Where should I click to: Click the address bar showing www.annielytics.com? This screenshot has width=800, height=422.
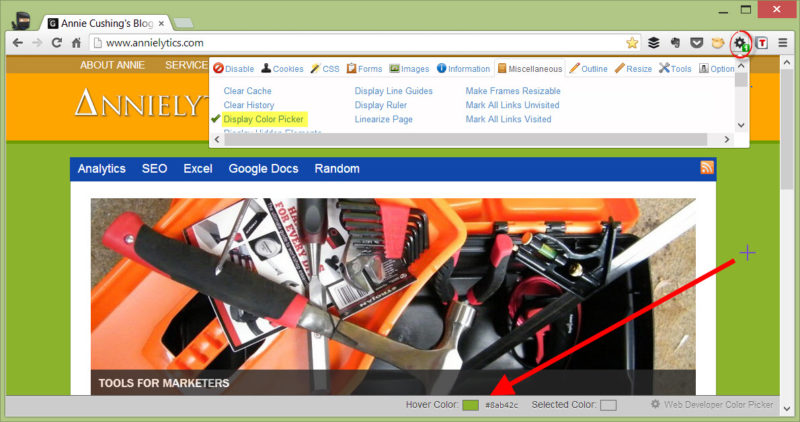tap(350, 43)
